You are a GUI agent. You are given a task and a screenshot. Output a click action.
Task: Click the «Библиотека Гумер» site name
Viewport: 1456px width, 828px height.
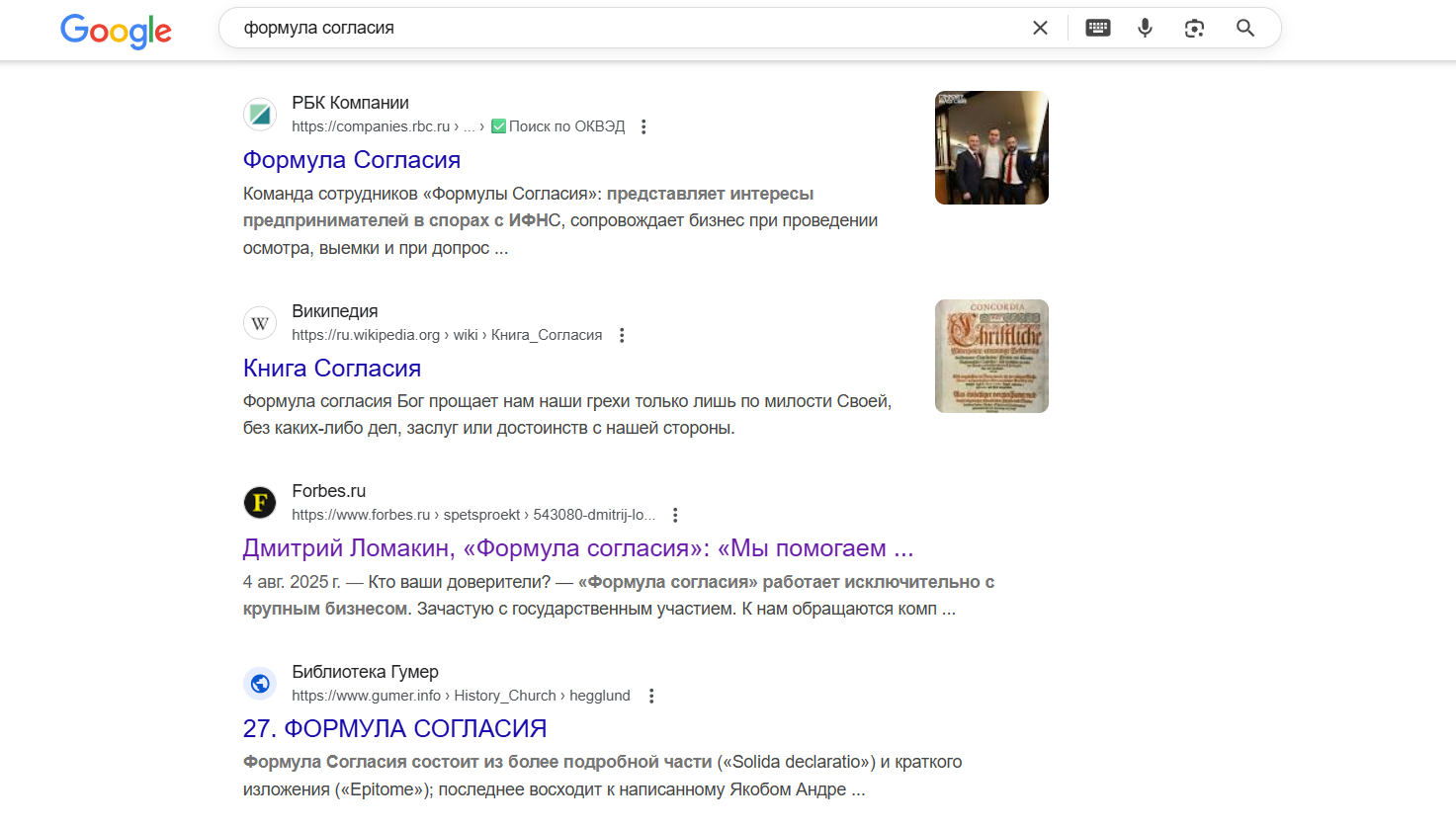(366, 672)
